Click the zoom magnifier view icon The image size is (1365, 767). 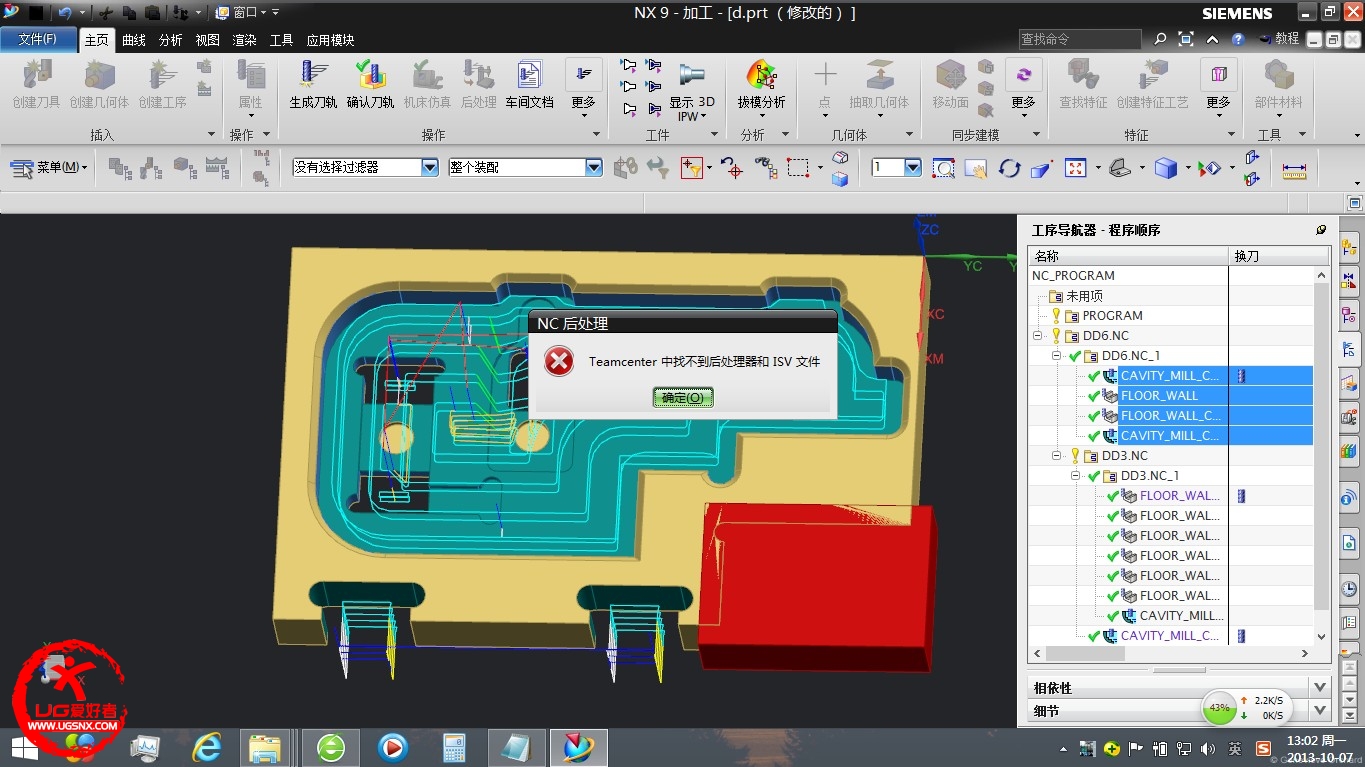[x=943, y=168]
